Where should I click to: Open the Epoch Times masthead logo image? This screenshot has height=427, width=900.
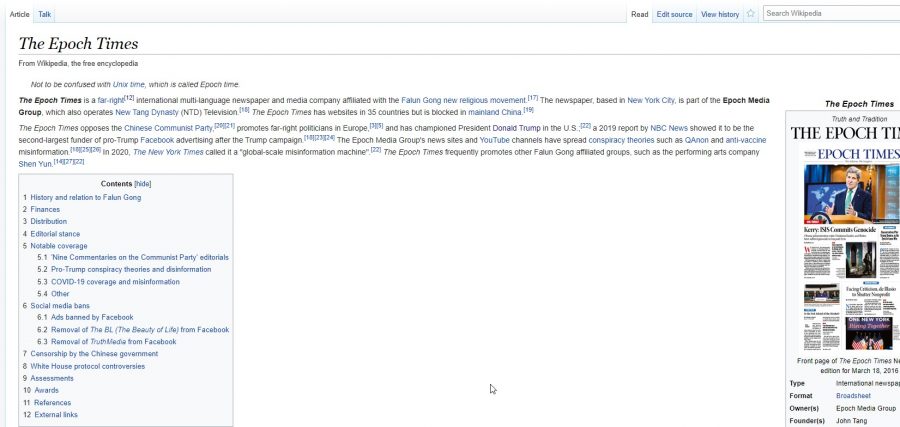(x=845, y=134)
